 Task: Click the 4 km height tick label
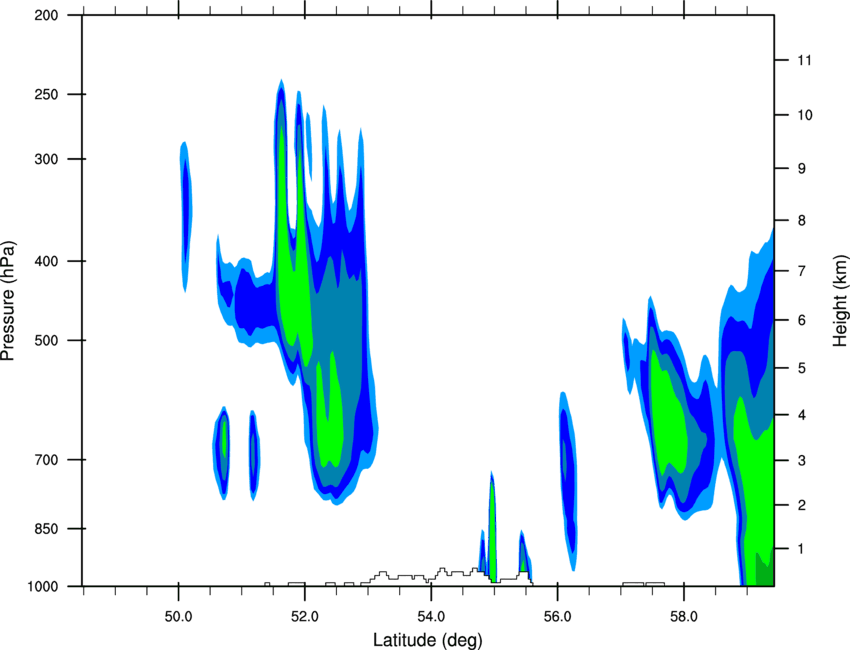coord(802,415)
